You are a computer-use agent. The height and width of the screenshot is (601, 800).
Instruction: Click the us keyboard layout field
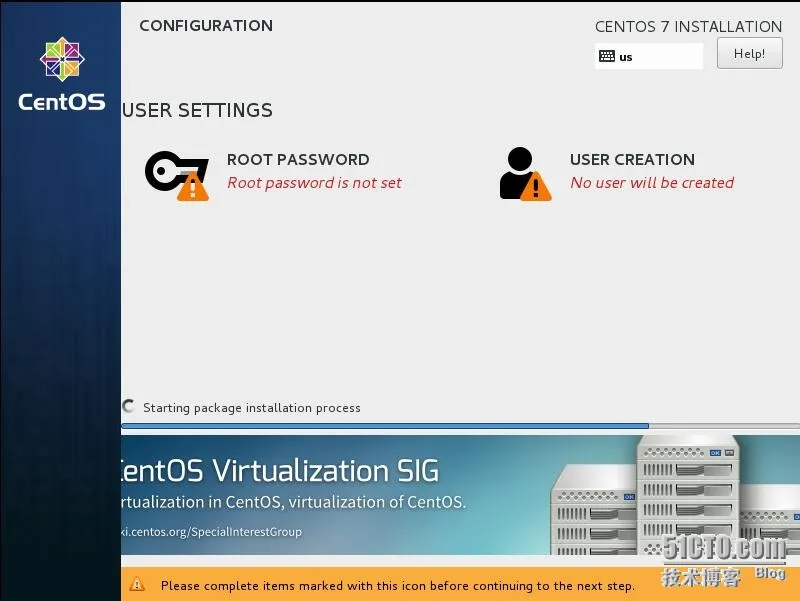point(649,56)
